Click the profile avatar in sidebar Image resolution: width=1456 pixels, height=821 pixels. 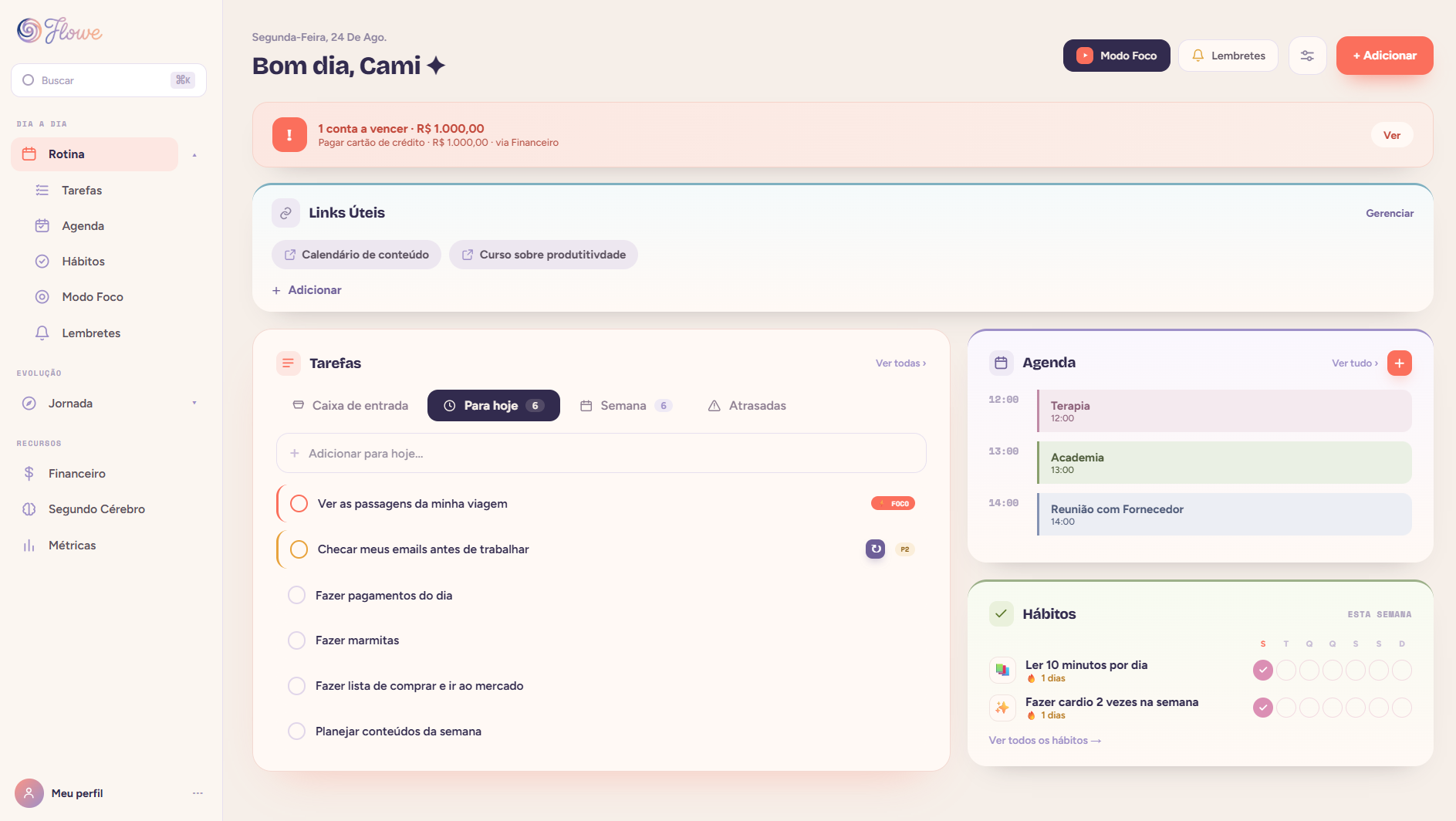[x=29, y=793]
